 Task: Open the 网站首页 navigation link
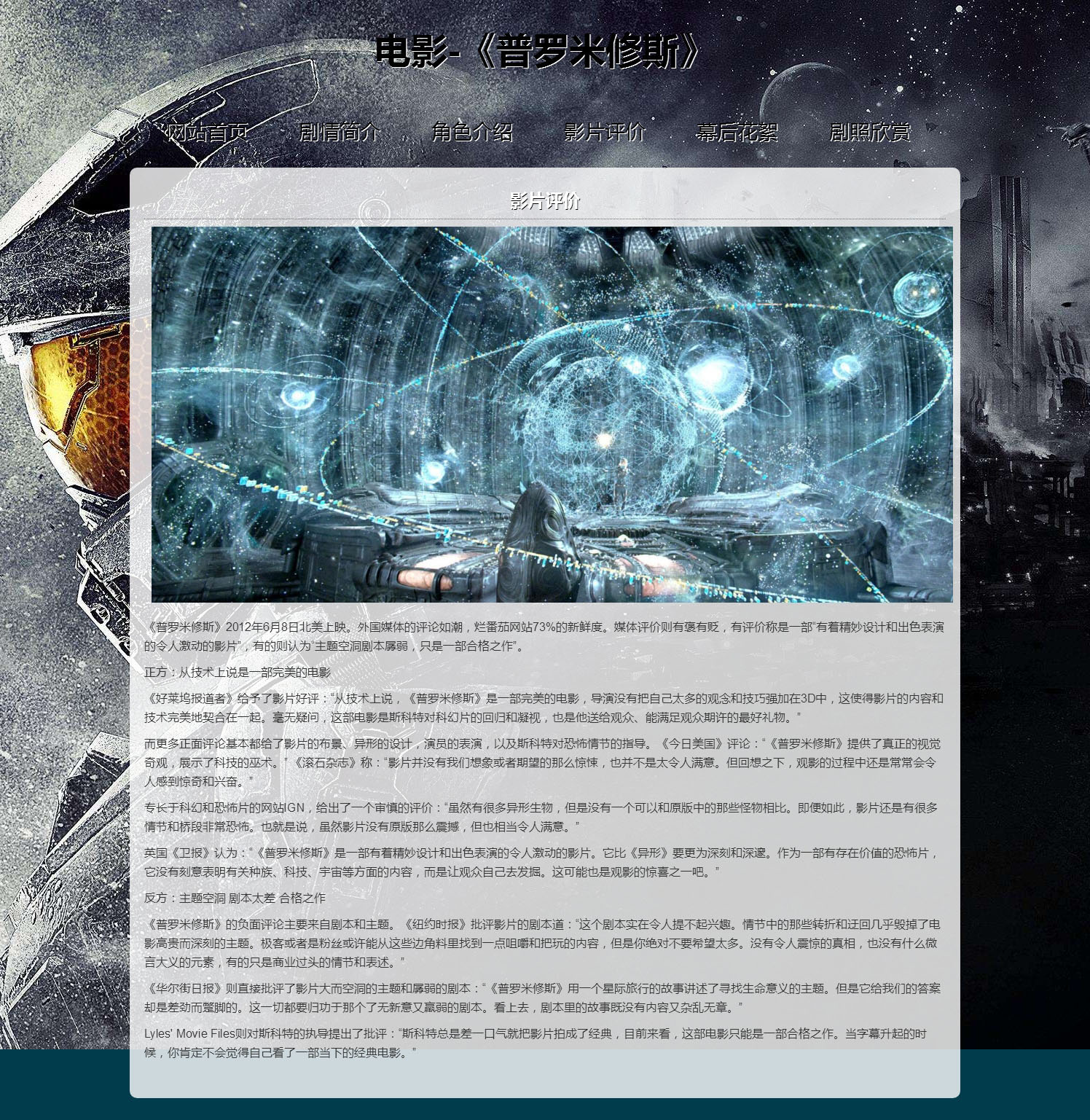[208, 132]
